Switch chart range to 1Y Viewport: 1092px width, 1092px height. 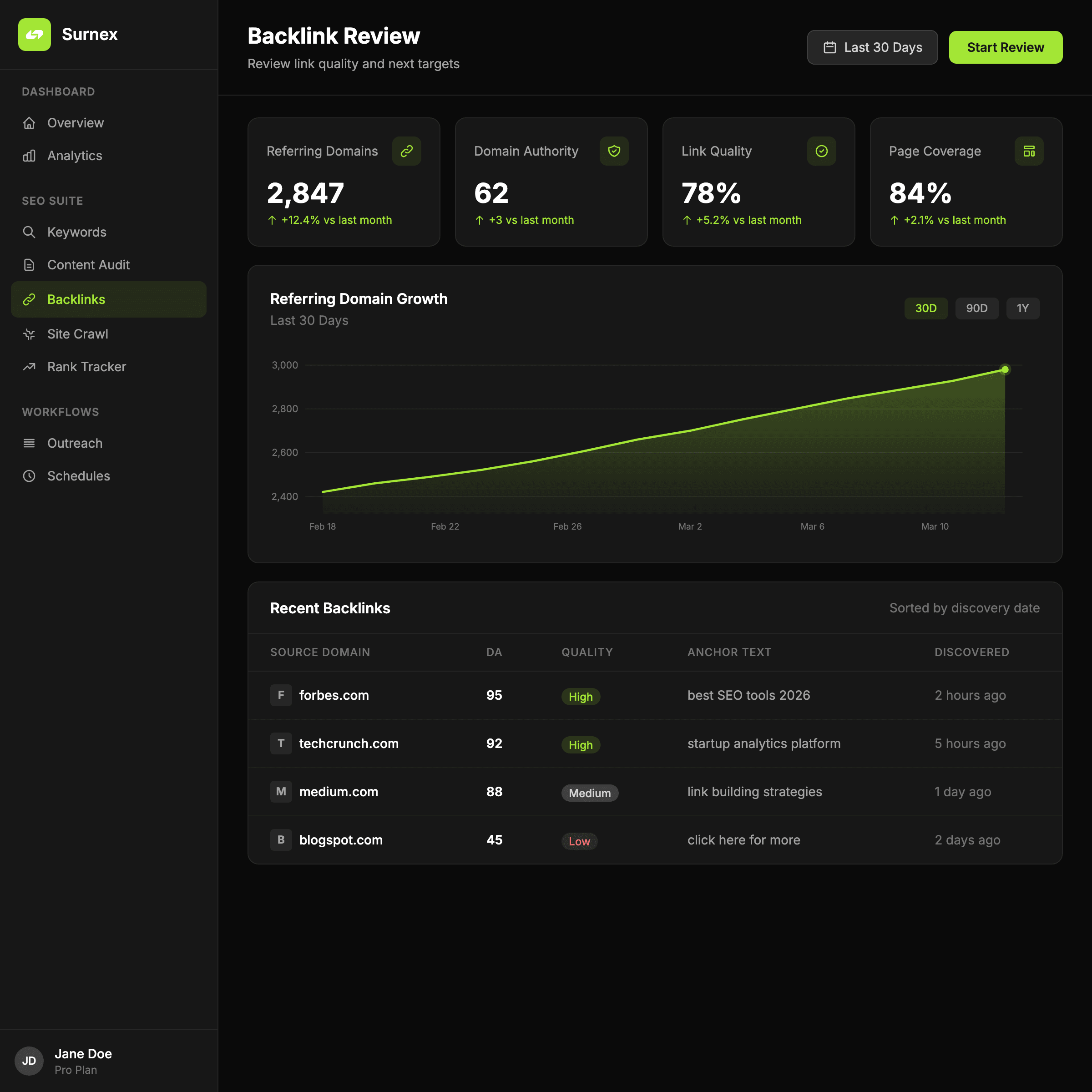pos(1022,308)
